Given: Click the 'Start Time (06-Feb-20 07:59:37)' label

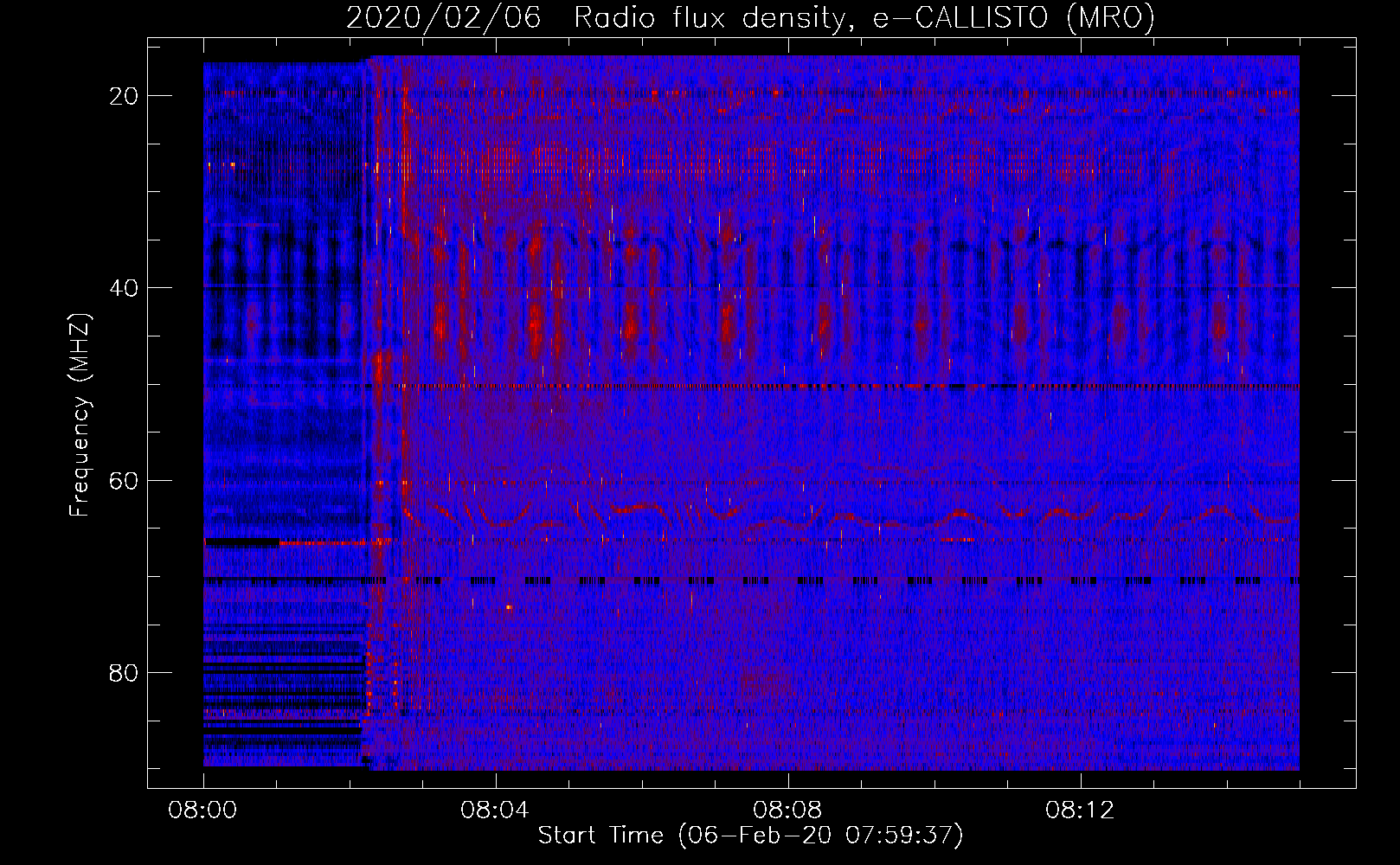Looking at the screenshot, I should click(x=750, y=836).
